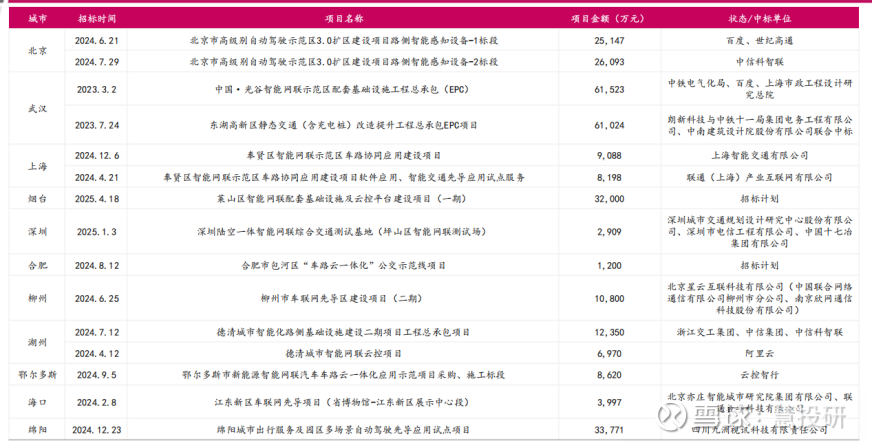Click the date 2023.7.24

coord(97,125)
